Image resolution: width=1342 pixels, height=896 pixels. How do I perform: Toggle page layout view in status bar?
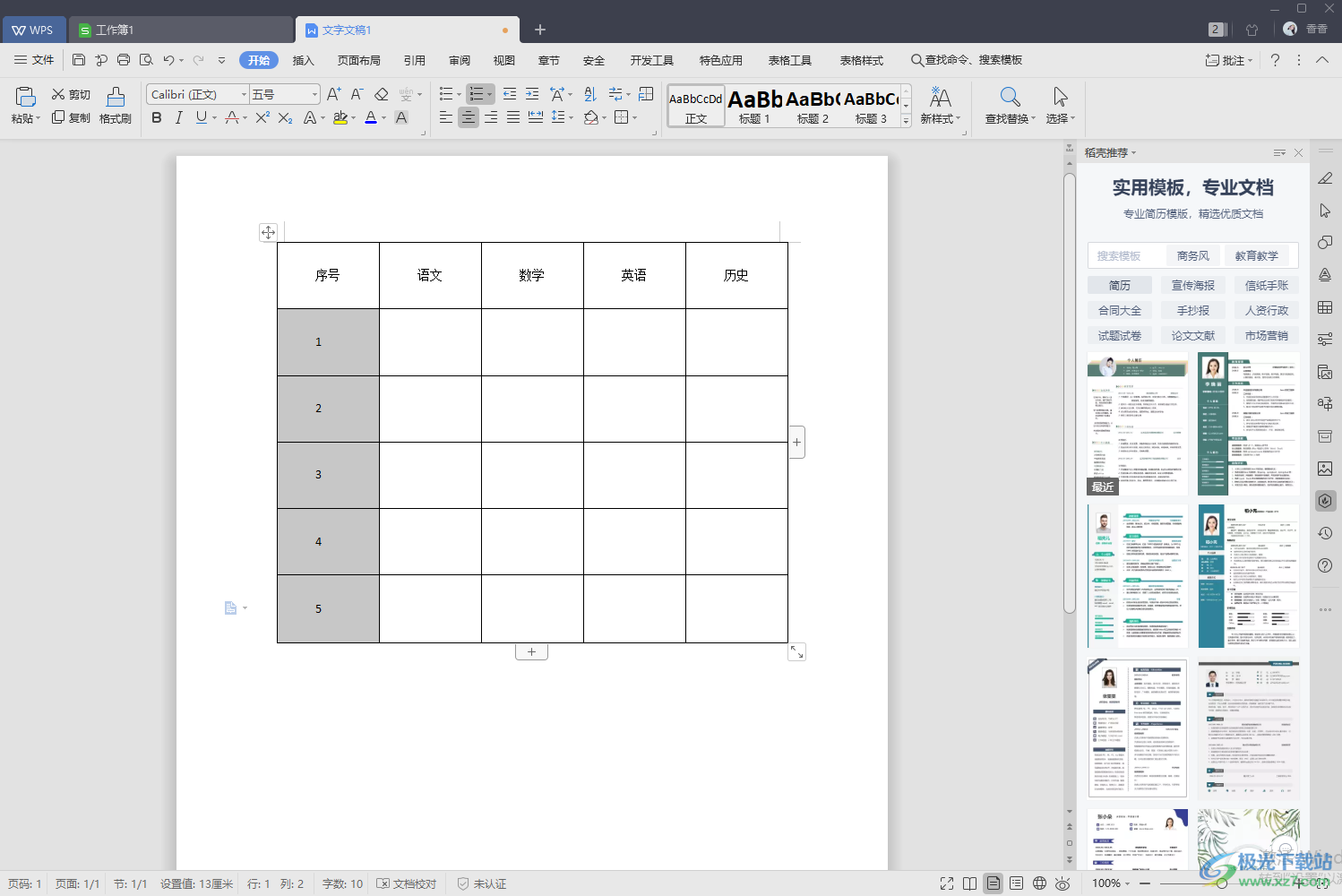993,883
